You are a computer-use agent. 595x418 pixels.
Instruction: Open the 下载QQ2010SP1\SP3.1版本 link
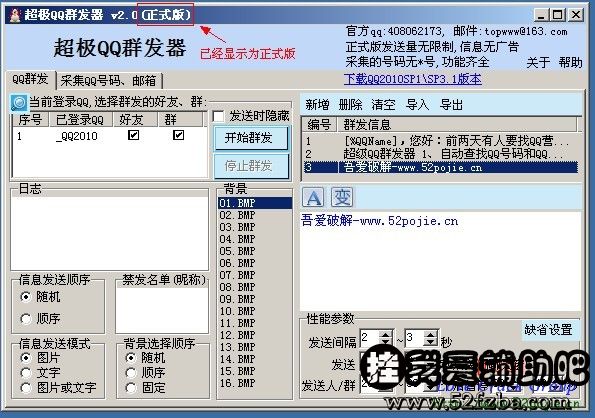point(412,79)
